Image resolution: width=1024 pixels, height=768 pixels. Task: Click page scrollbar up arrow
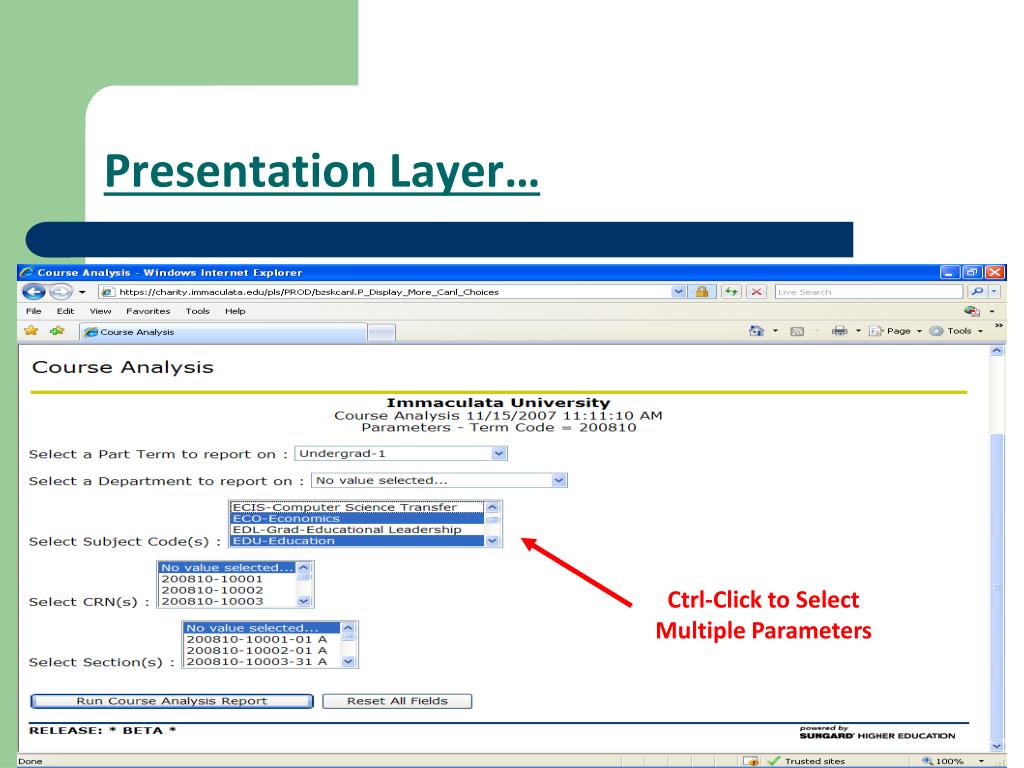[997, 351]
